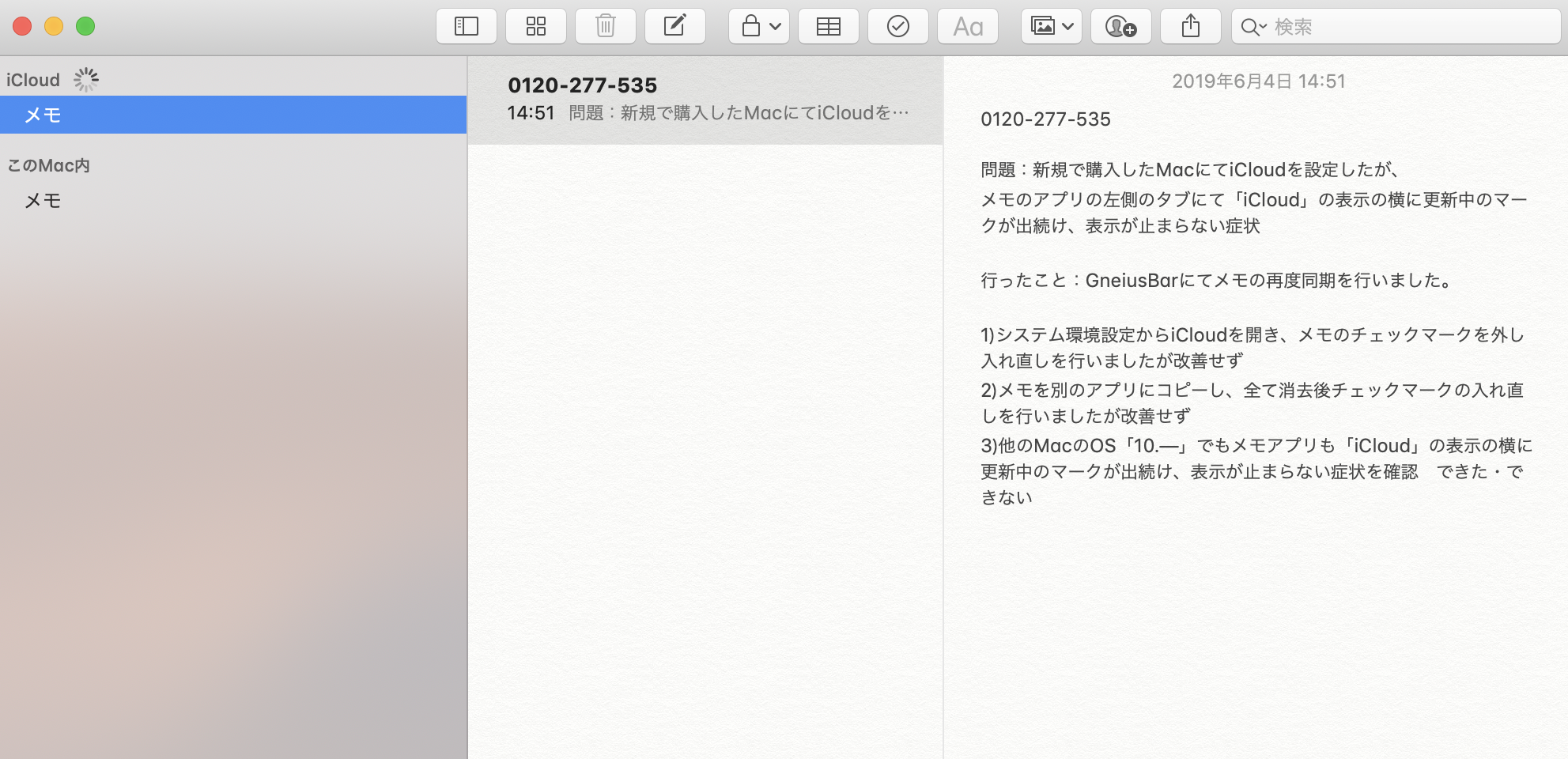Image resolution: width=1568 pixels, height=759 pixels.
Task: Create a new note with compose icon
Action: 675,27
